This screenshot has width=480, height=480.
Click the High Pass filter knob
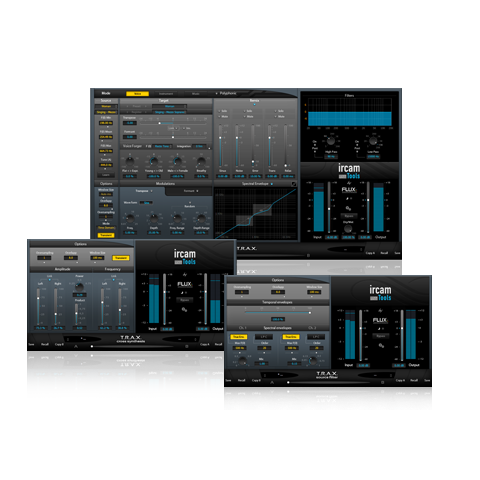click(x=331, y=141)
